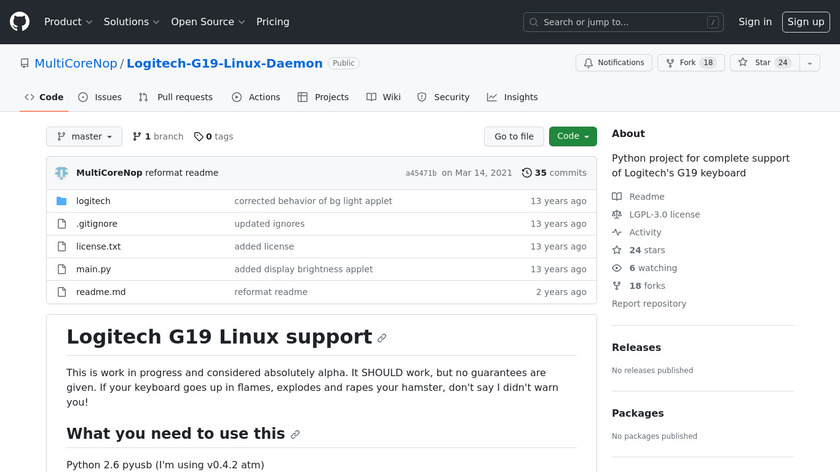The image size is (840, 472).
Task: Click the LGPL-3.0 license scale icon
Action: (617, 214)
